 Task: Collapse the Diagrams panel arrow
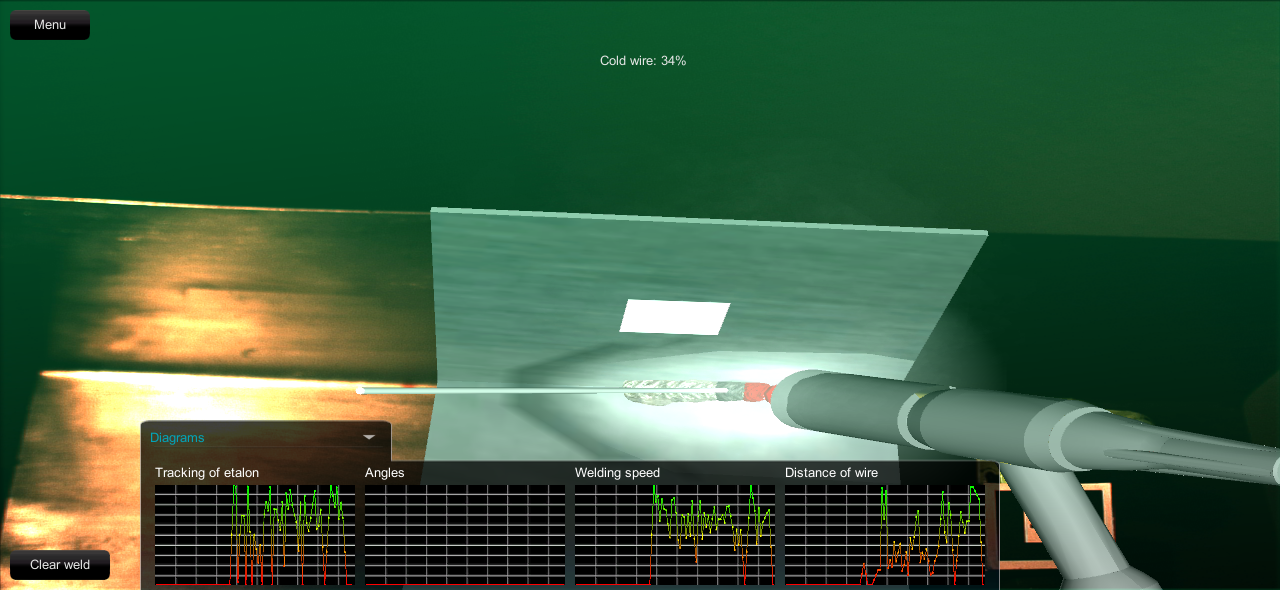pyautogui.click(x=369, y=437)
